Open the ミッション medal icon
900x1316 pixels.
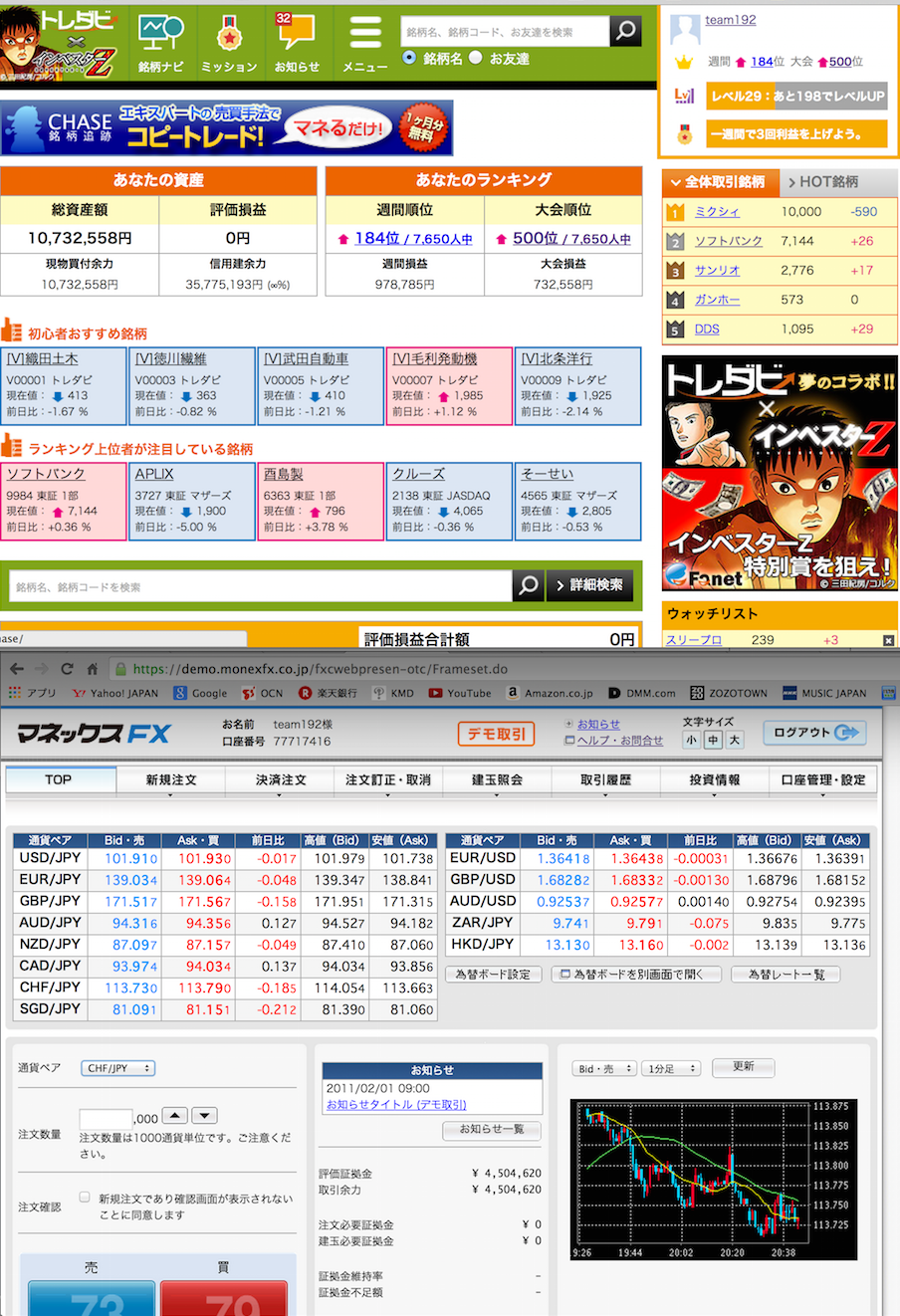pyautogui.click(x=229, y=42)
